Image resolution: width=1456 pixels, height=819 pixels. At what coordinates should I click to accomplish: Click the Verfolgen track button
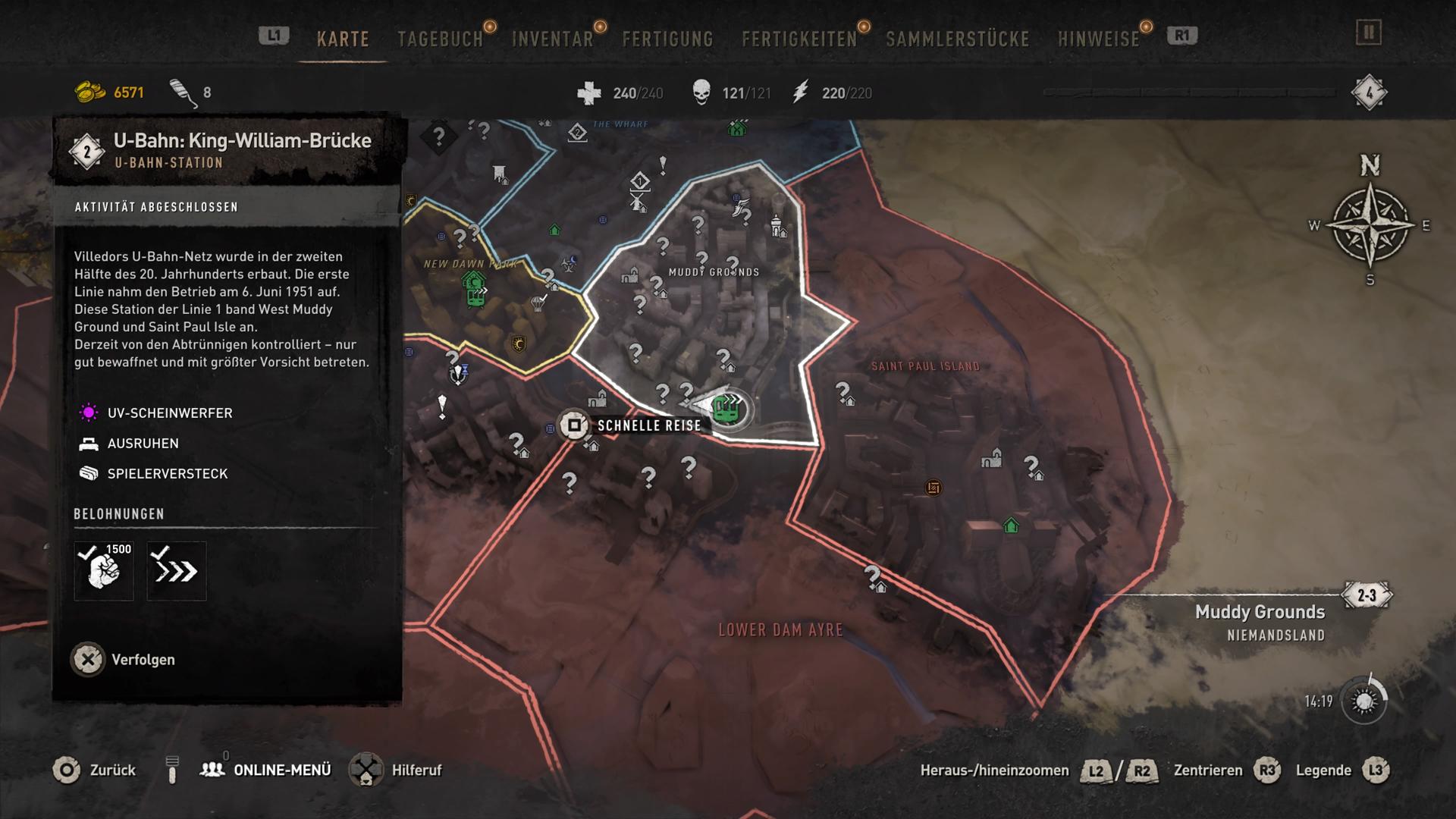pos(124,660)
